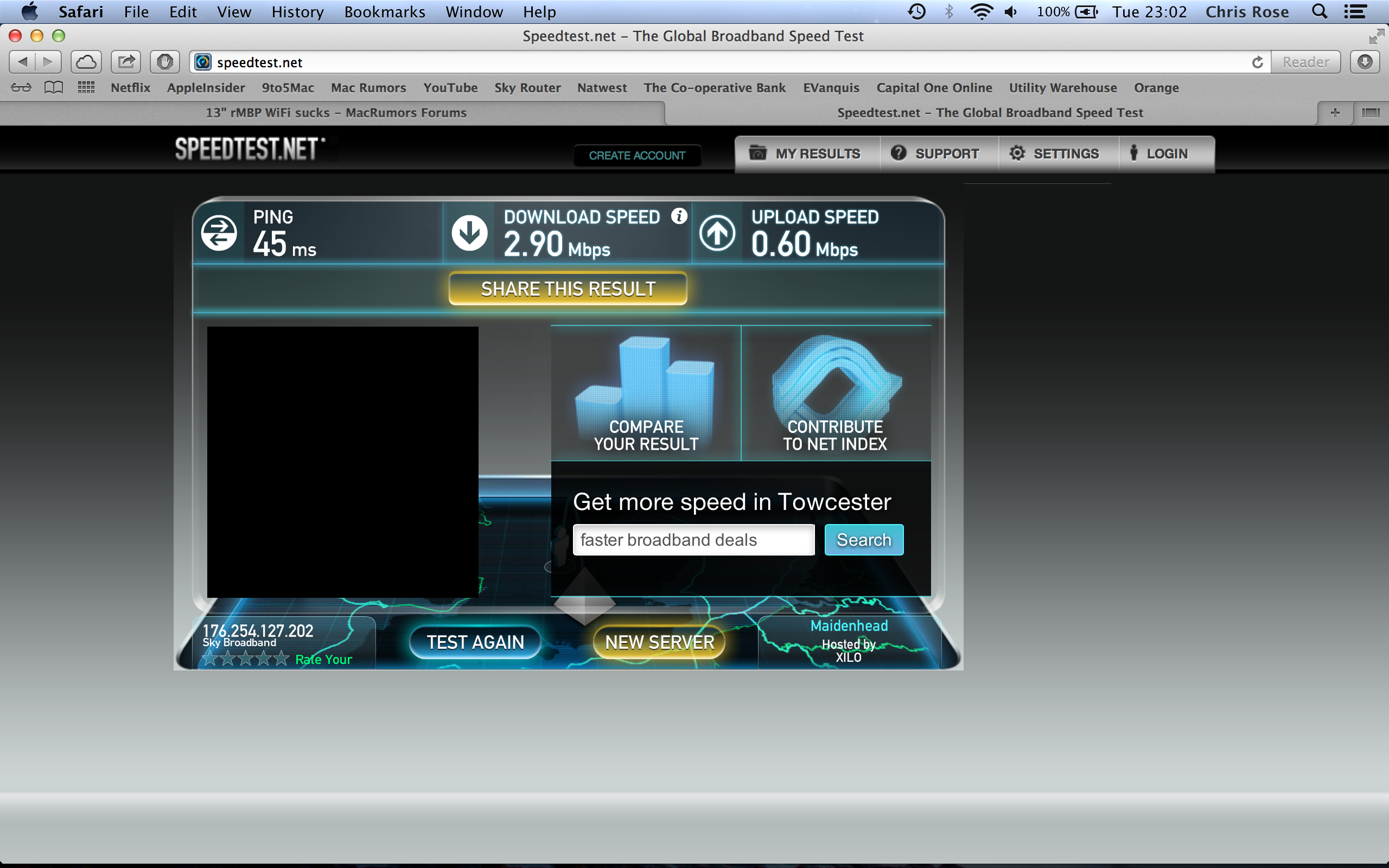The width and height of the screenshot is (1389, 868).
Task: Click the battery status icon
Action: pos(1086,11)
